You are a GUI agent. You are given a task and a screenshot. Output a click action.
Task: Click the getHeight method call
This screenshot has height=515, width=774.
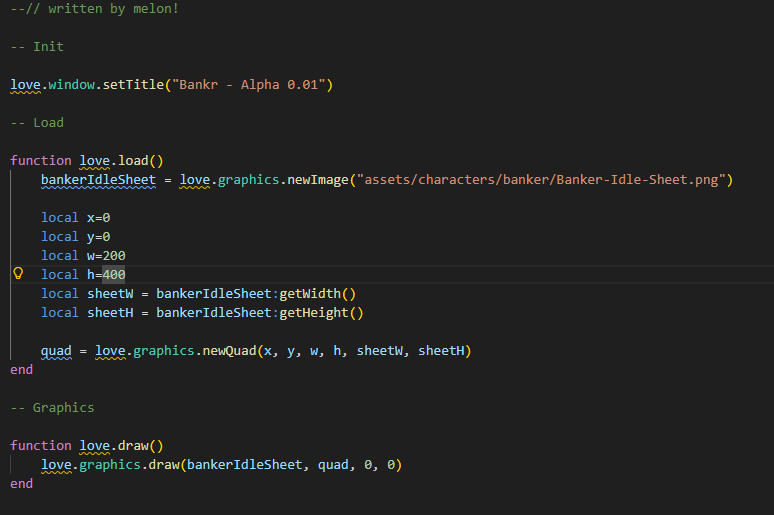coord(313,312)
